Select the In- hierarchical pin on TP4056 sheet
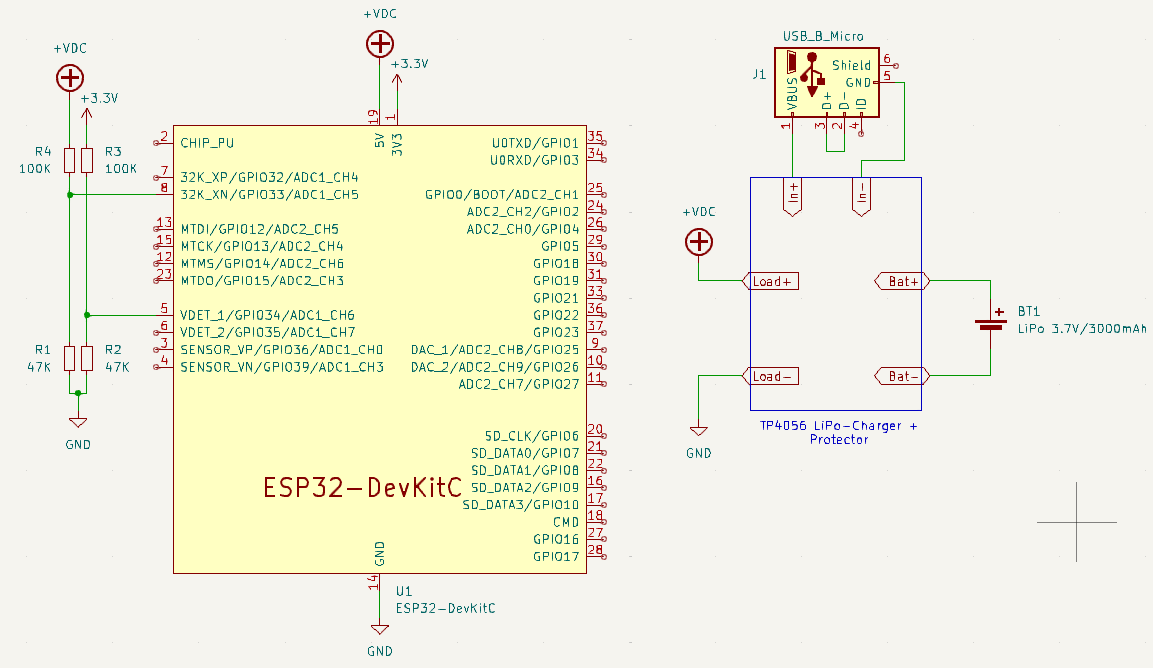This screenshot has width=1153, height=668. point(861,197)
